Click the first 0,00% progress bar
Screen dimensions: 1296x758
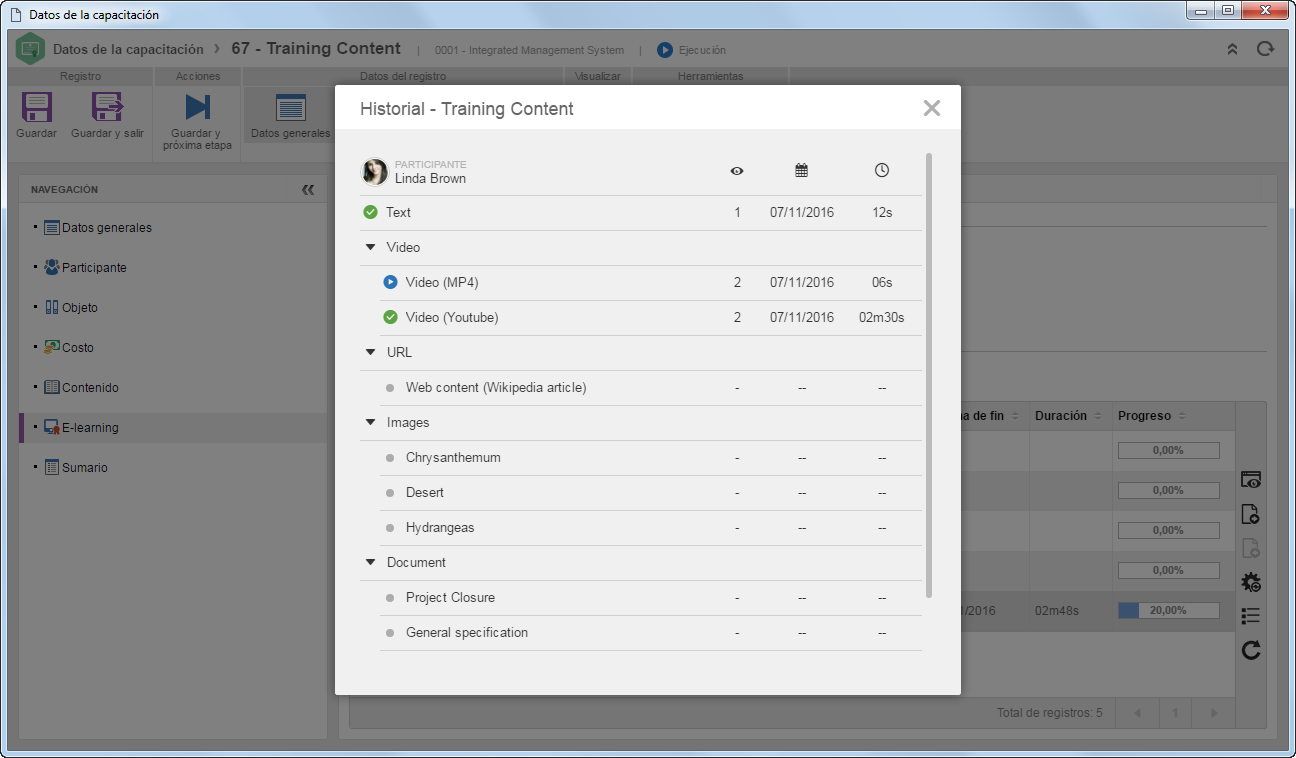1169,450
